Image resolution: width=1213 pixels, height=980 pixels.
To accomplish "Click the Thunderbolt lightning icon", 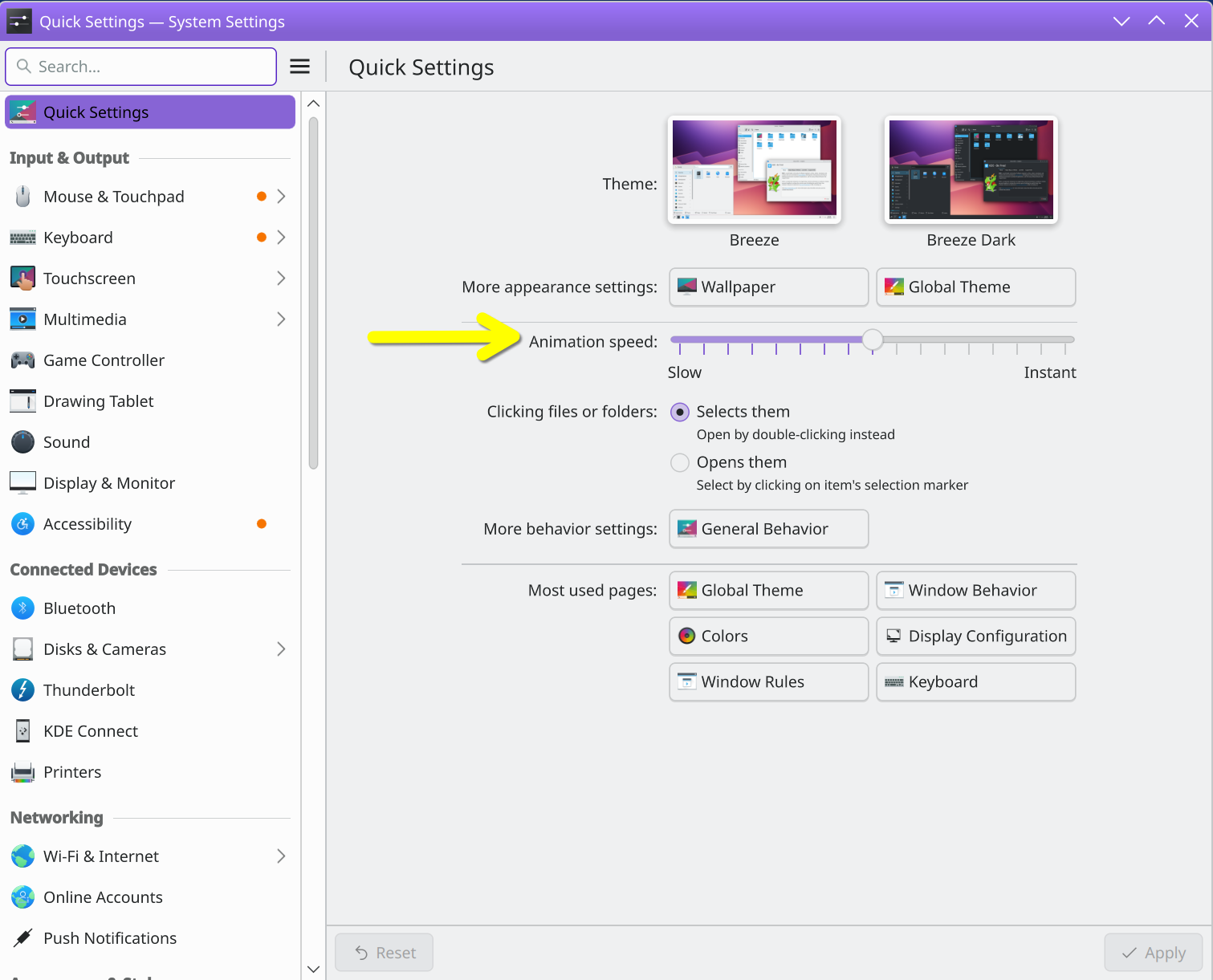I will click(x=22, y=690).
